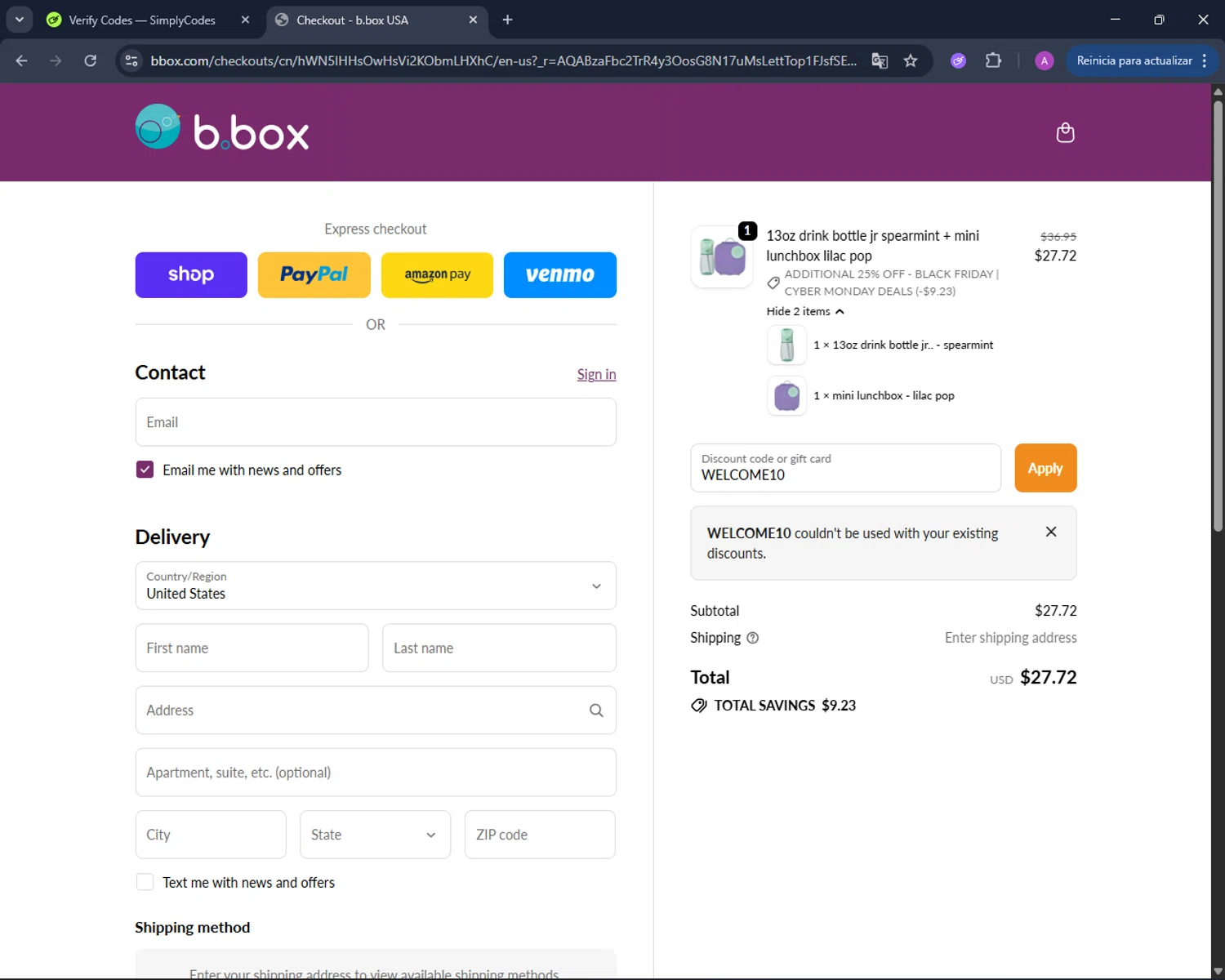Image resolution: width=1225 pixels, height=980 pixels.
Task: Focus the Apartment, suite, etc. field
Action: pyautogui.click(x=376, y=773)
